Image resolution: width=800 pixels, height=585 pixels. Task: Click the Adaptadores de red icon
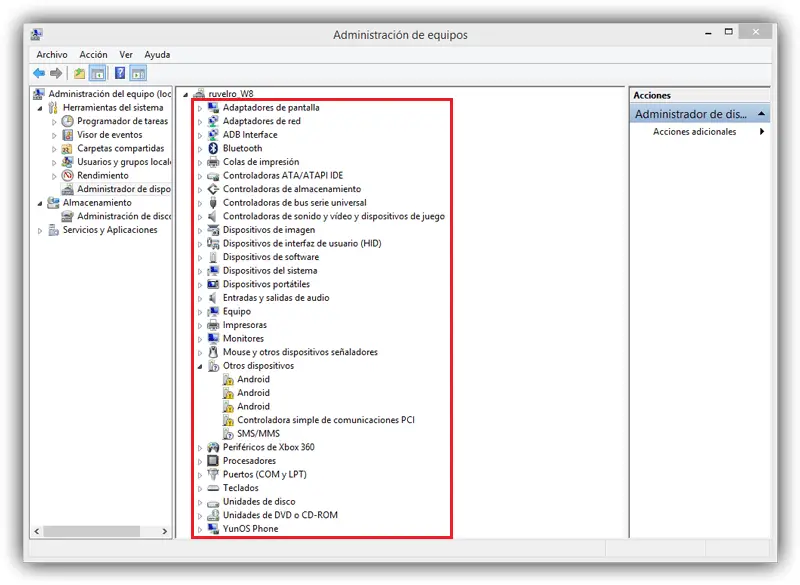213,121
